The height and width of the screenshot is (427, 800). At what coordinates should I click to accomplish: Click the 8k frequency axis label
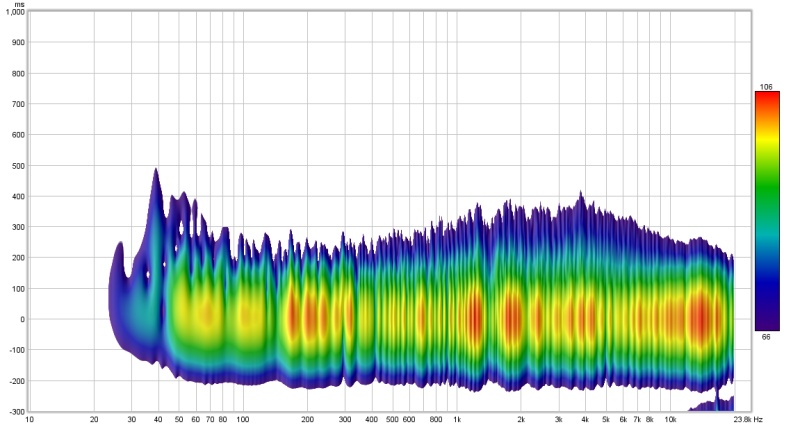649,420
